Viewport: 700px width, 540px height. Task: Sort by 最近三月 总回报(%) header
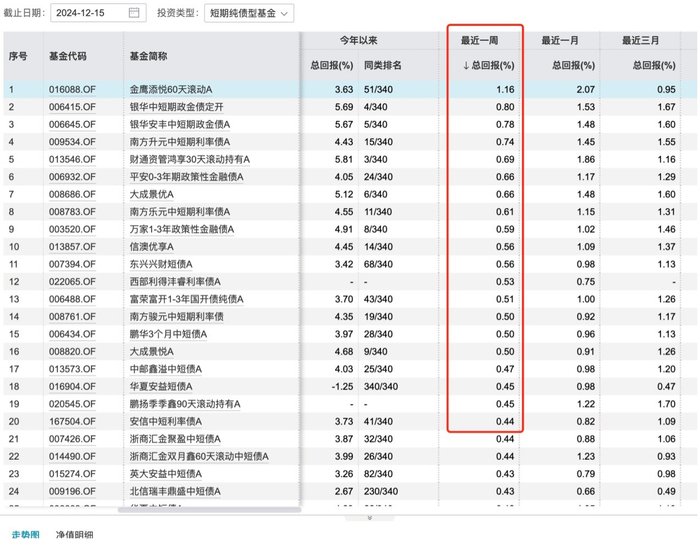654,66
